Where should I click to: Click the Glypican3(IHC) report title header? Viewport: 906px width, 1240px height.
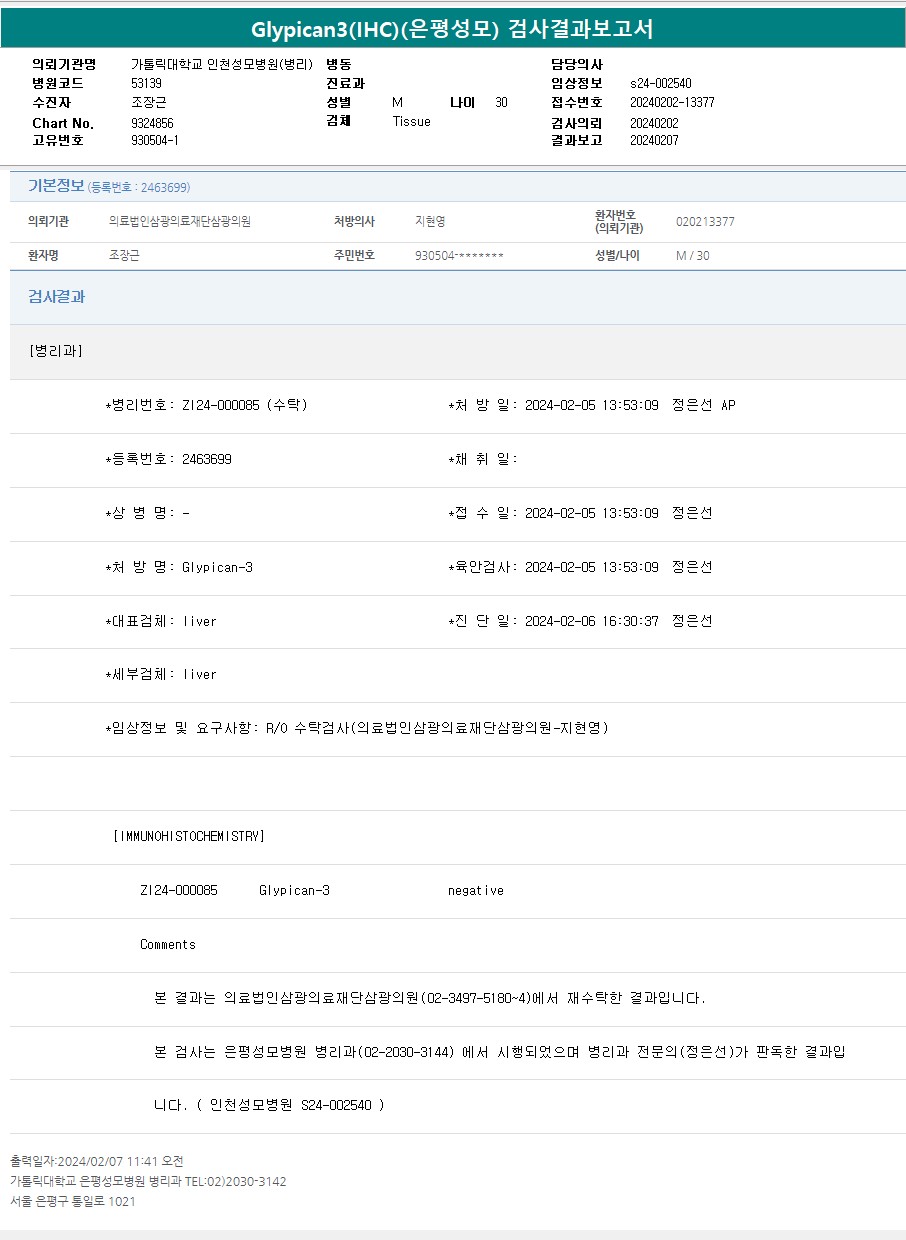tap(452, 29)
